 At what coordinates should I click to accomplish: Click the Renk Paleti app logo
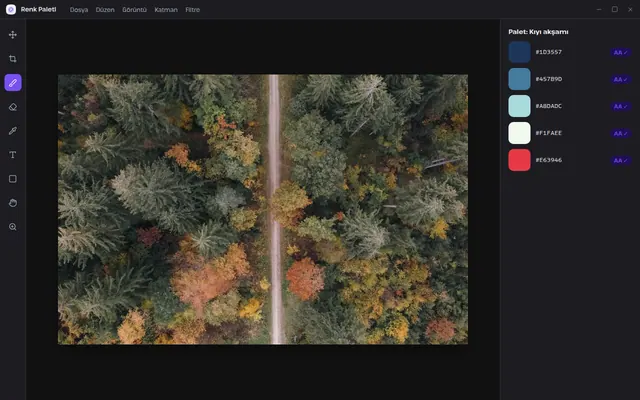click(x=11, y=9)
